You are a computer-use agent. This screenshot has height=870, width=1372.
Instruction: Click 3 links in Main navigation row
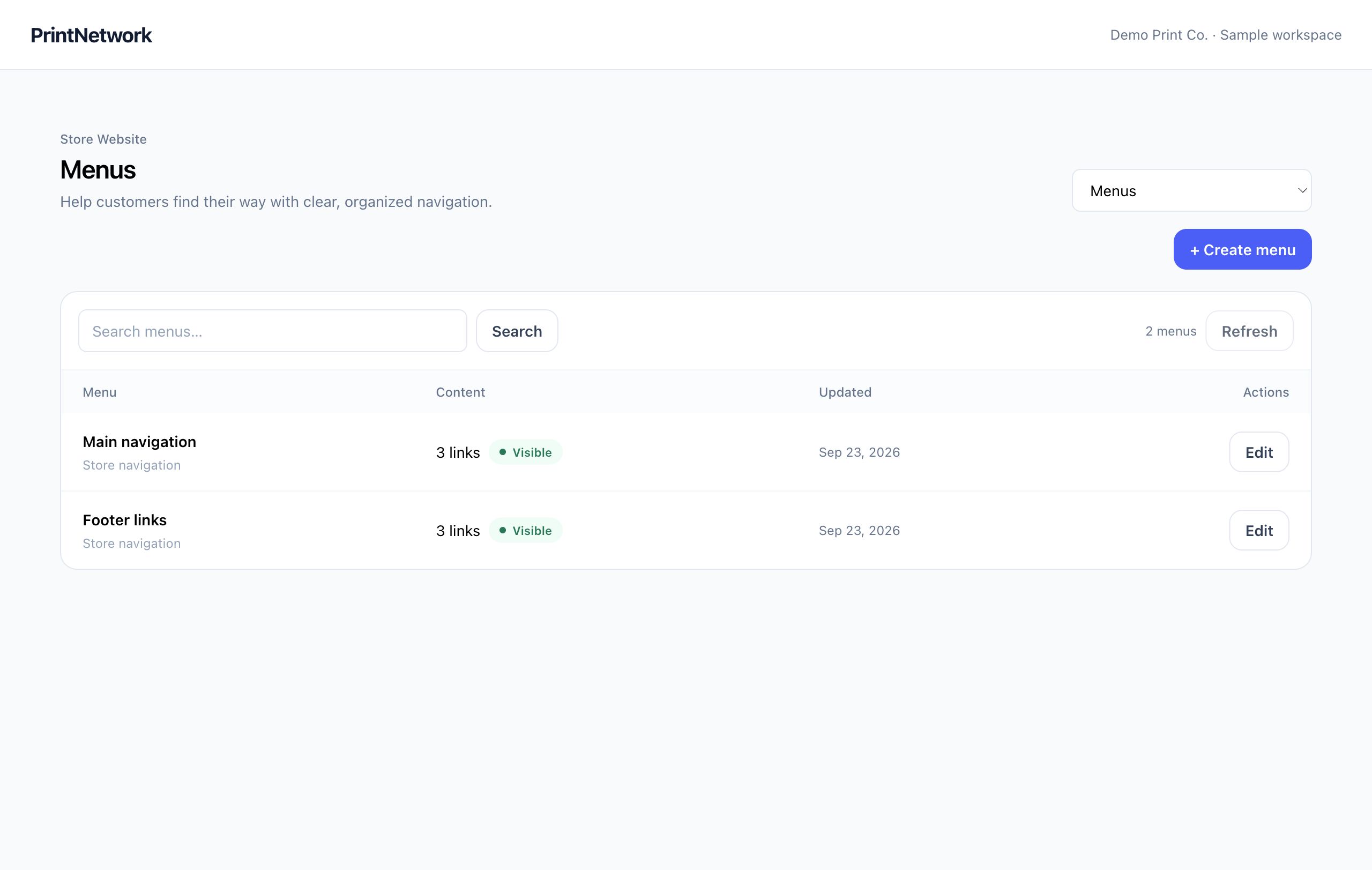(458, 452)
